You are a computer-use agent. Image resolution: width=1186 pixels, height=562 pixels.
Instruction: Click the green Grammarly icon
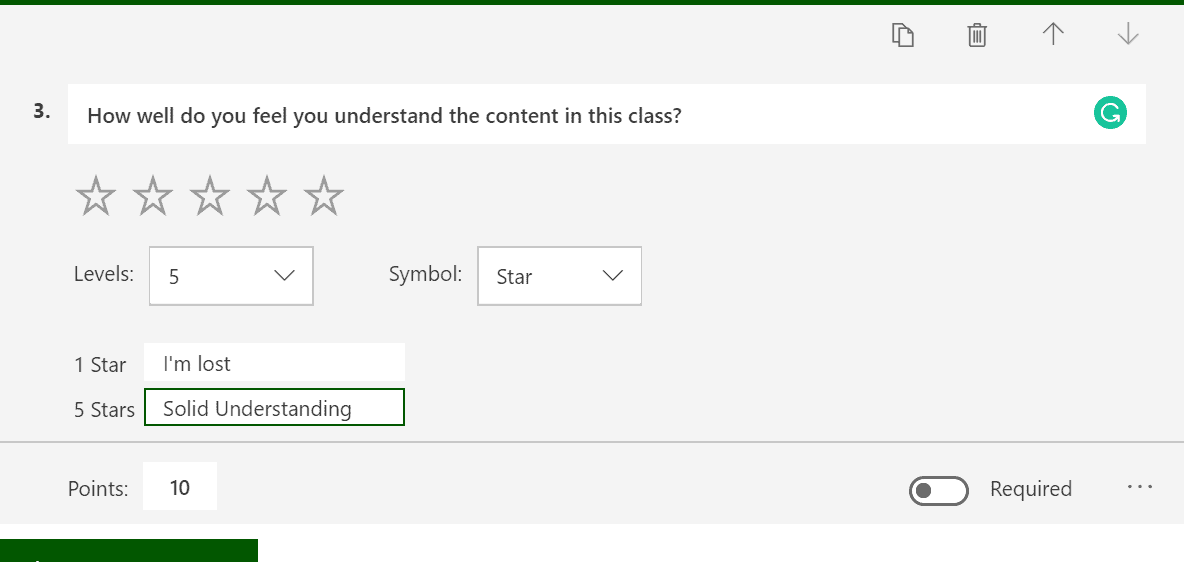tap(1110, 113)
